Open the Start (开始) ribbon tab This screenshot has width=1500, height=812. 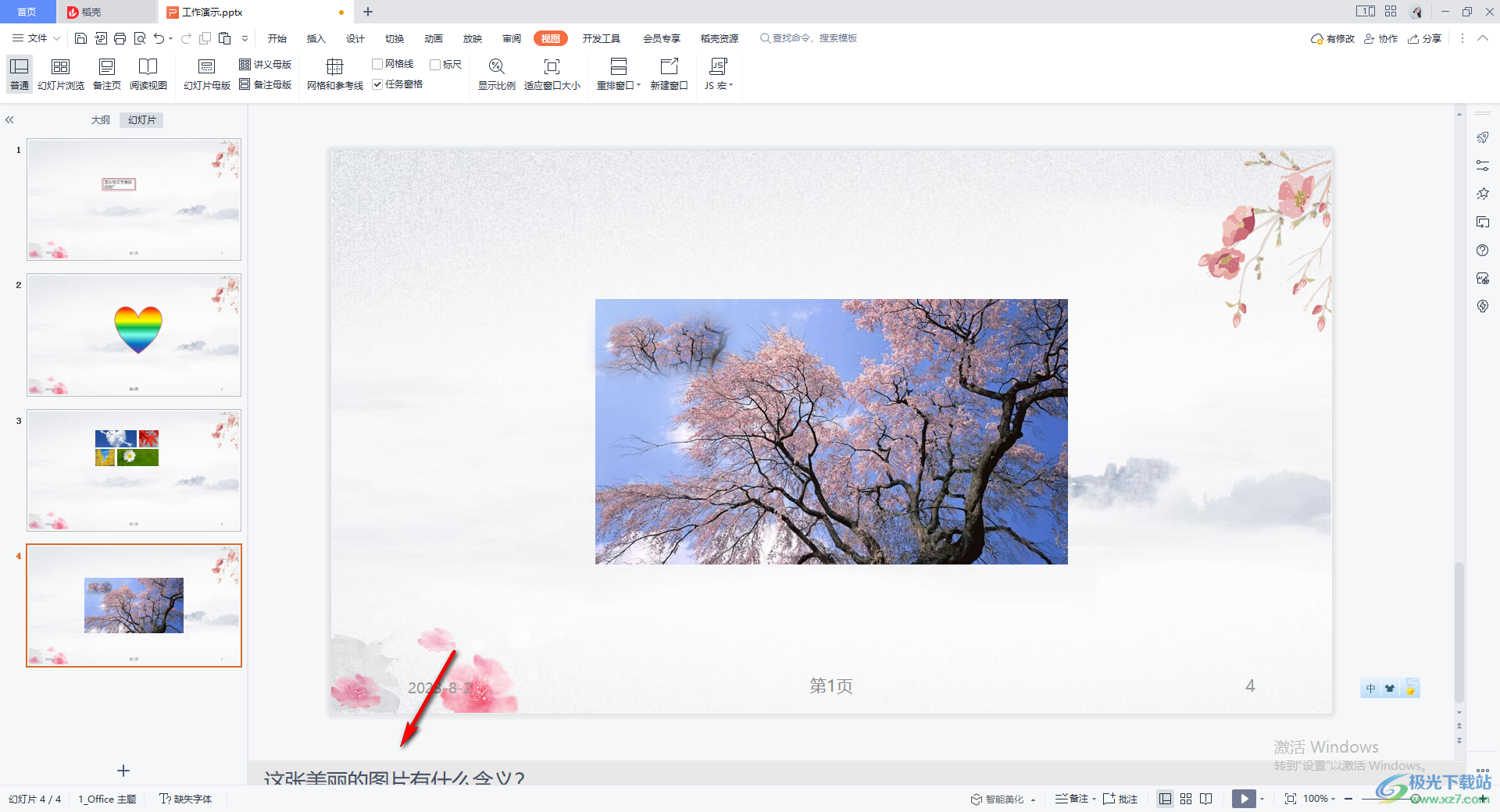coord(277,38)
